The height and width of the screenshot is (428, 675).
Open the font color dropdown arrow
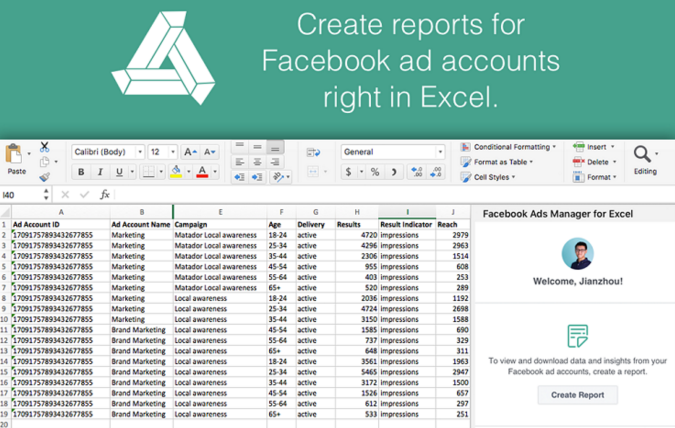coord(215,172)
